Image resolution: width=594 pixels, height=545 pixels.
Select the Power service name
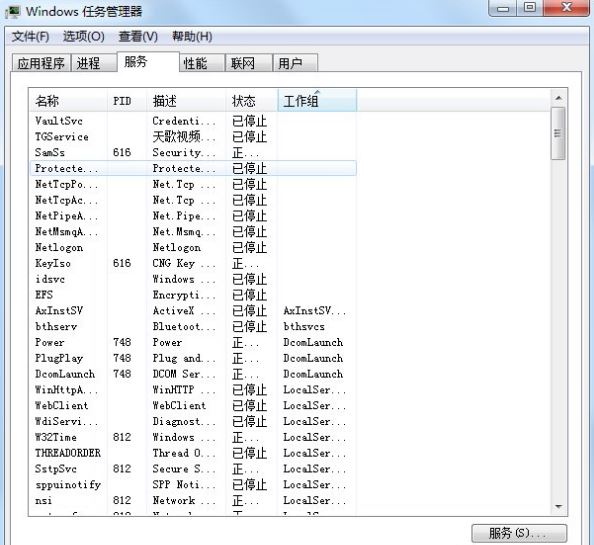[50, 342]
